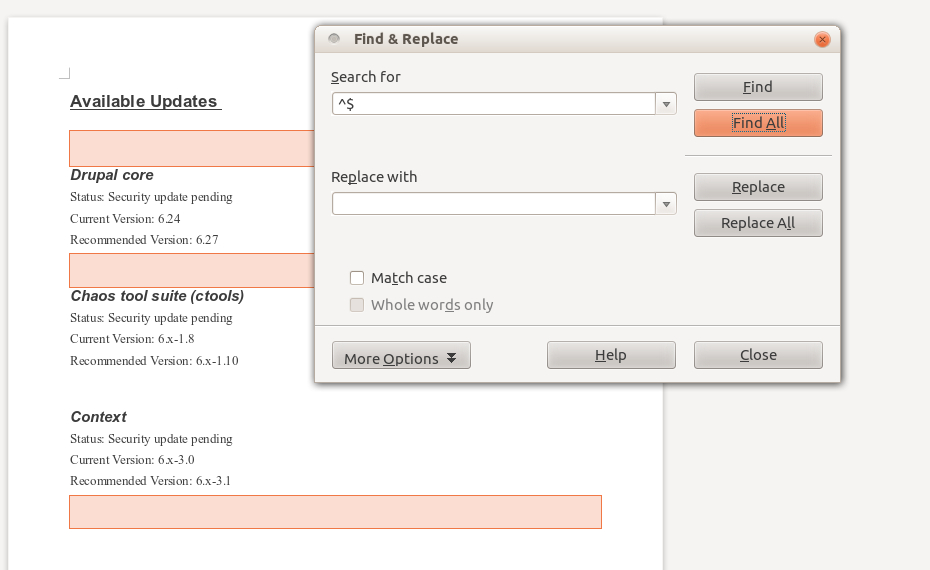Click the Drupal core subheading
Image resolution: width=930 pixels, height=570 pixels.
click(112, 175)
